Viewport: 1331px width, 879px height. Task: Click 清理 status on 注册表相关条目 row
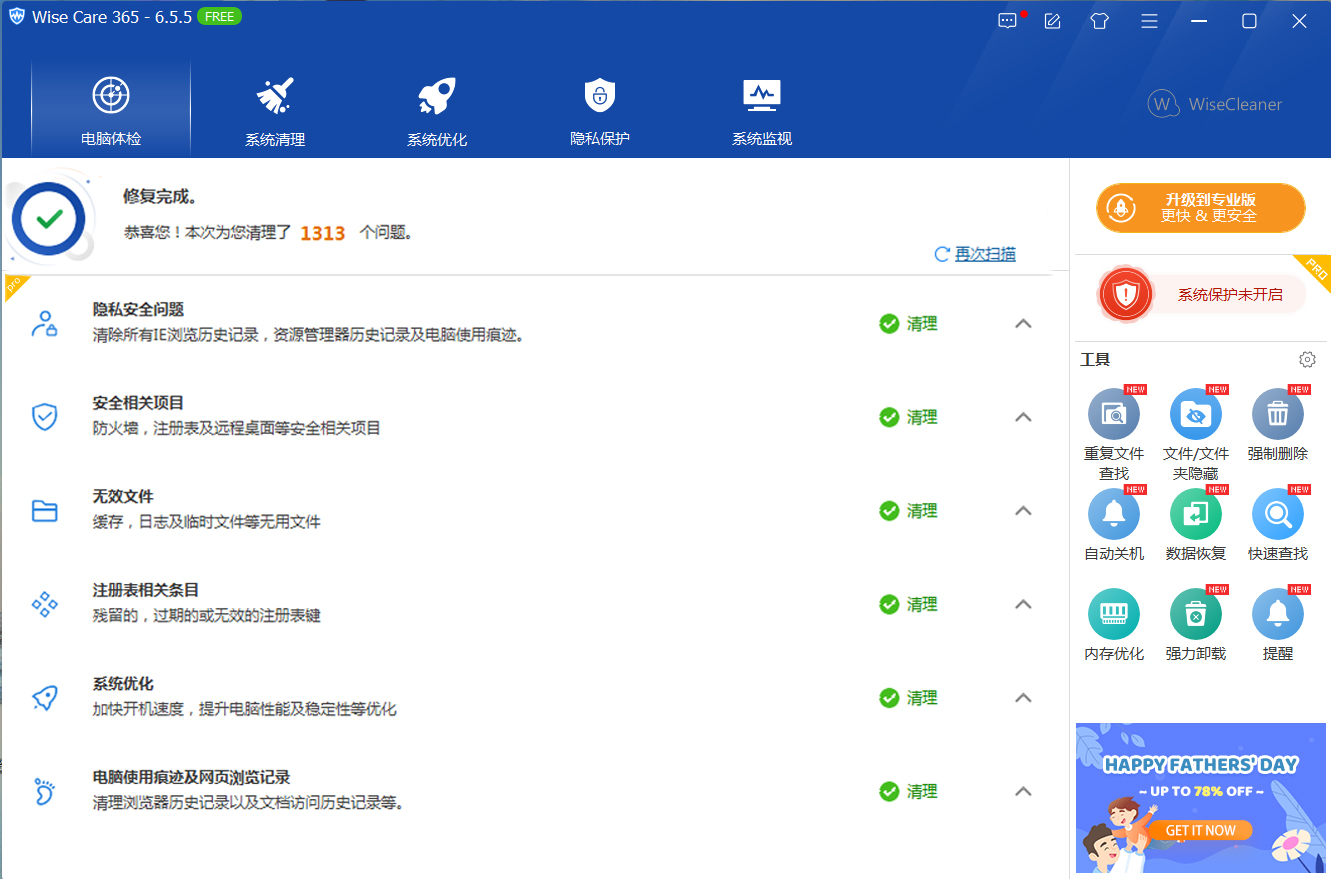[922, 604]
